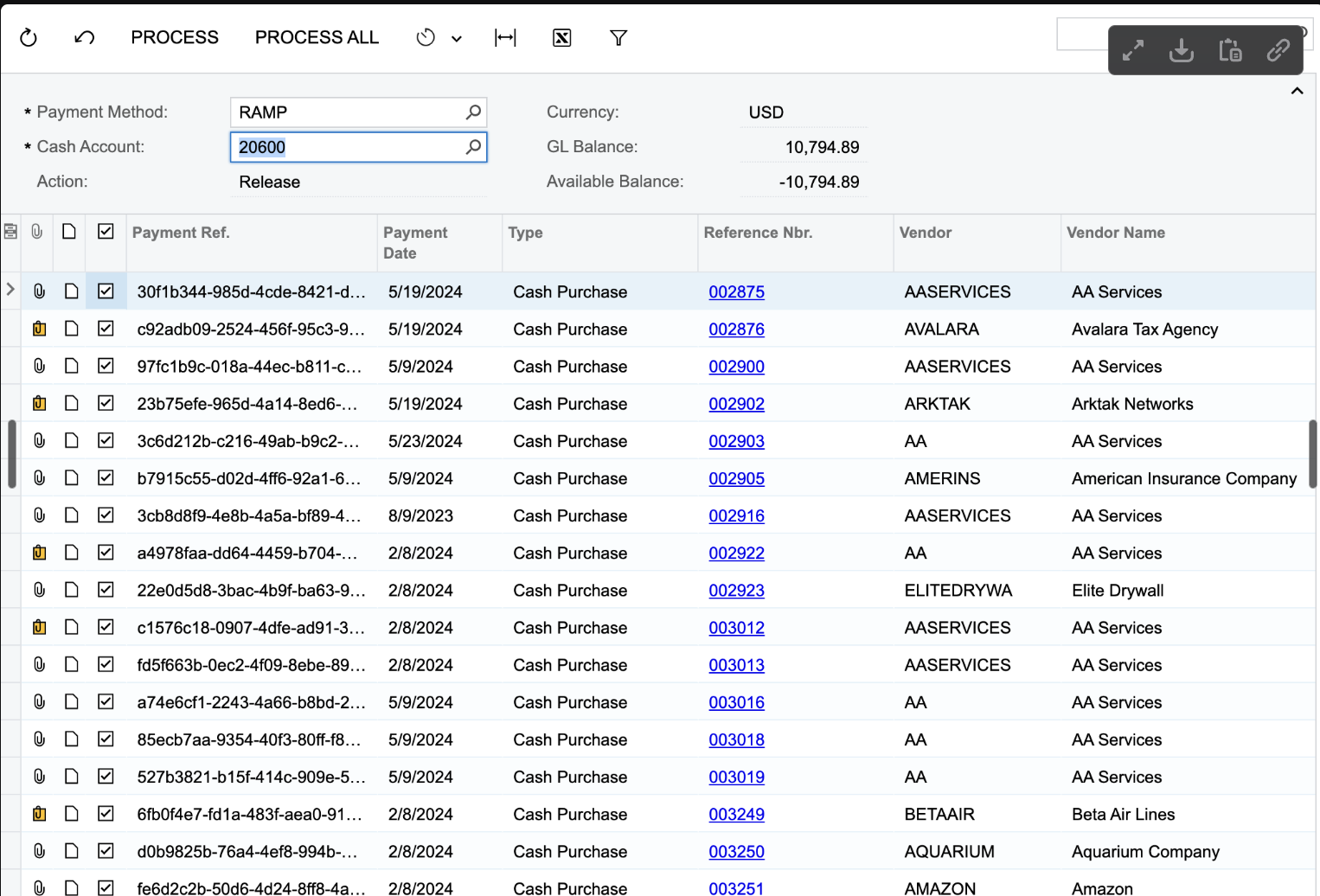Click the notes column header icon

(x=69, y=232)
